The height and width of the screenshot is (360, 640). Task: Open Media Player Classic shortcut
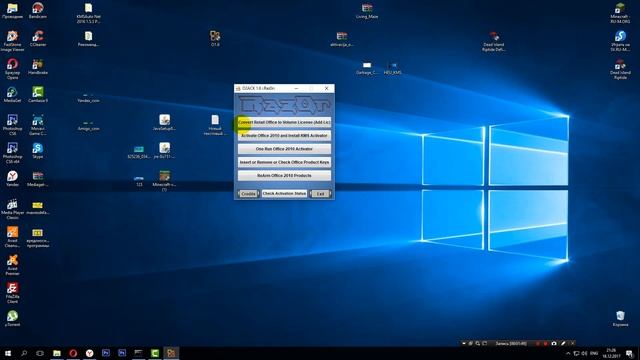point(12,209)
